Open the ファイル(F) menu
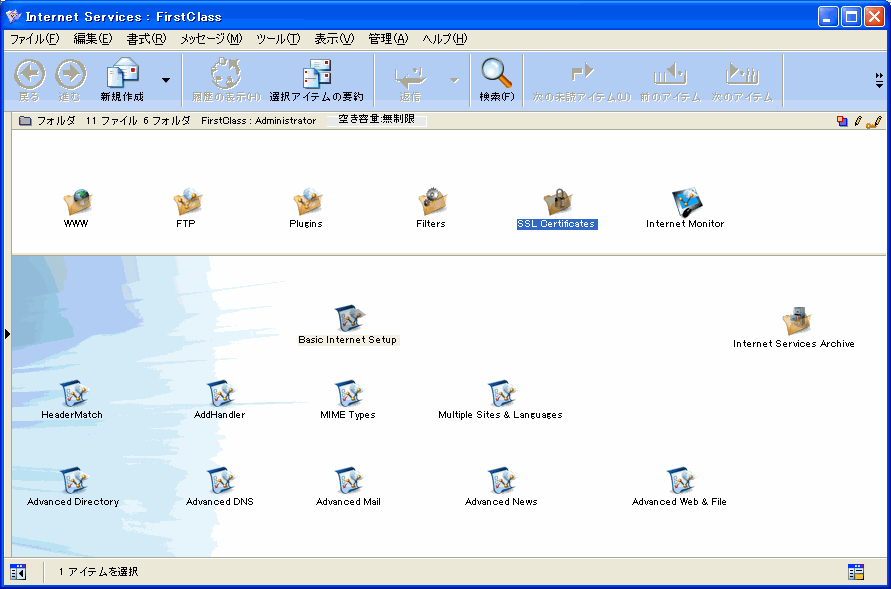 click(x=35, y=39)
